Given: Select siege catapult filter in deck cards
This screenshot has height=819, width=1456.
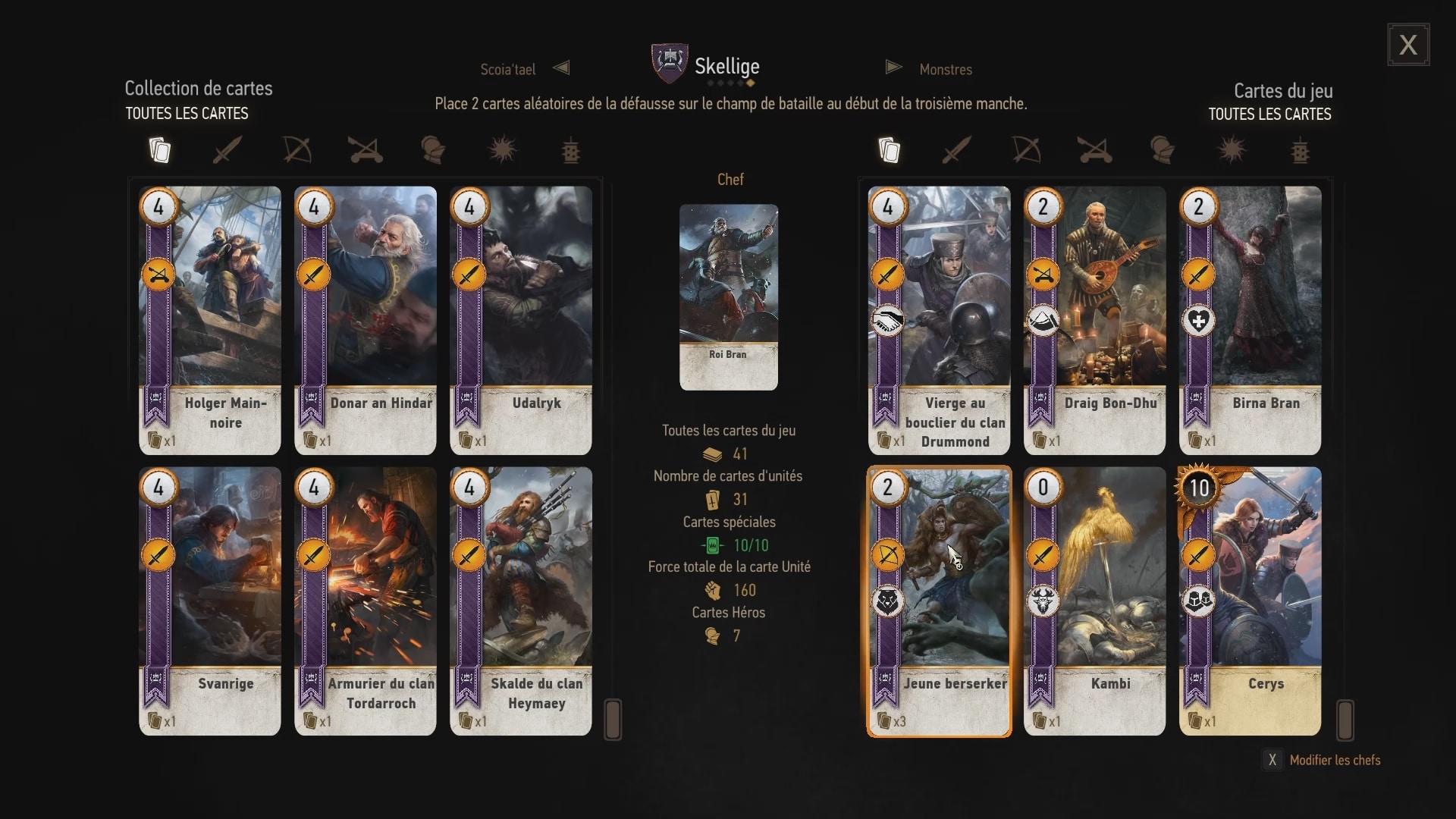Looking at the screenshot, I should [1095, 150].
